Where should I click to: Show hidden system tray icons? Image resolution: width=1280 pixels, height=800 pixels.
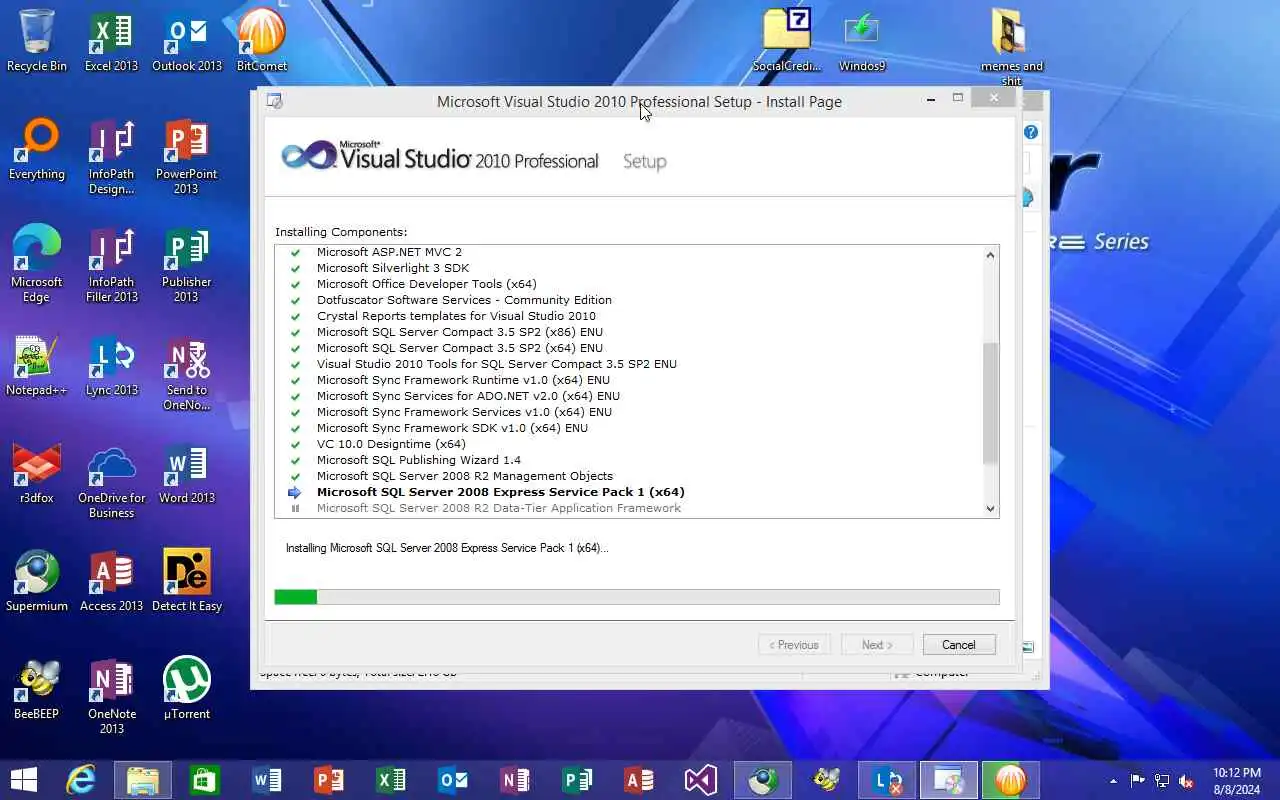coord(1113,781)
